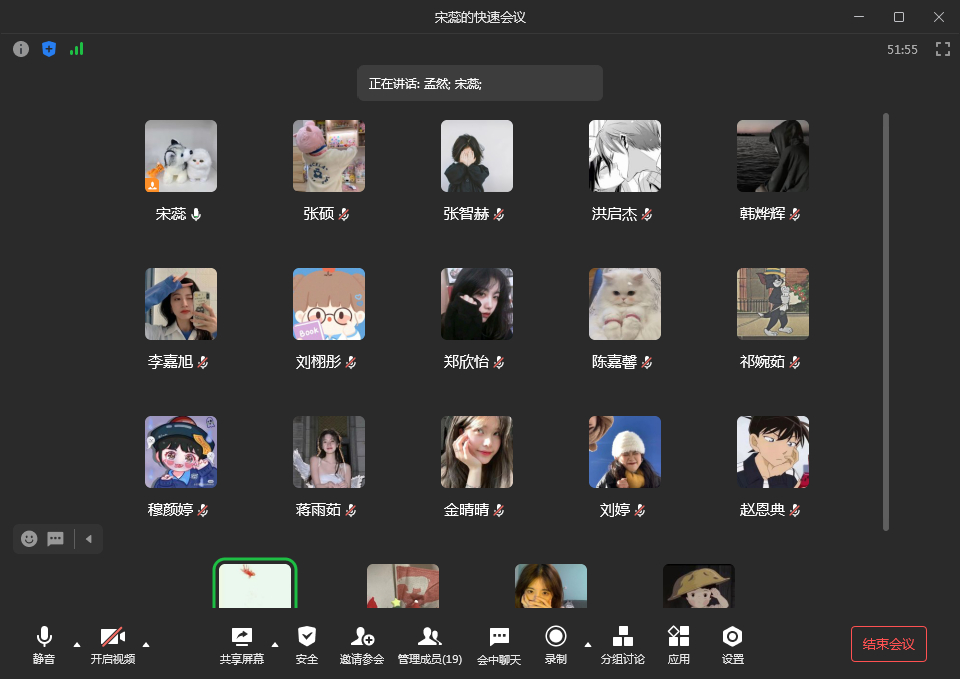
Task: Collapse the reaction bar with arrow
Action: pyautogui.click(x=89, y=539)
